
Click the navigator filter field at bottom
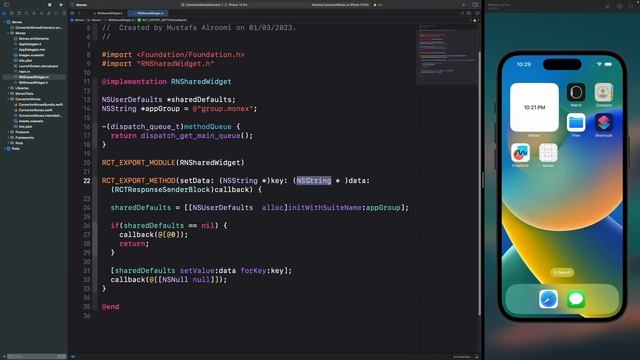click(x=36, y=356)
